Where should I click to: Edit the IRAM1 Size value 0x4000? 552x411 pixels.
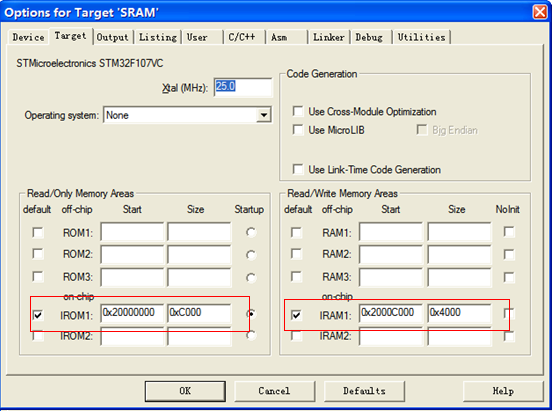459,313
